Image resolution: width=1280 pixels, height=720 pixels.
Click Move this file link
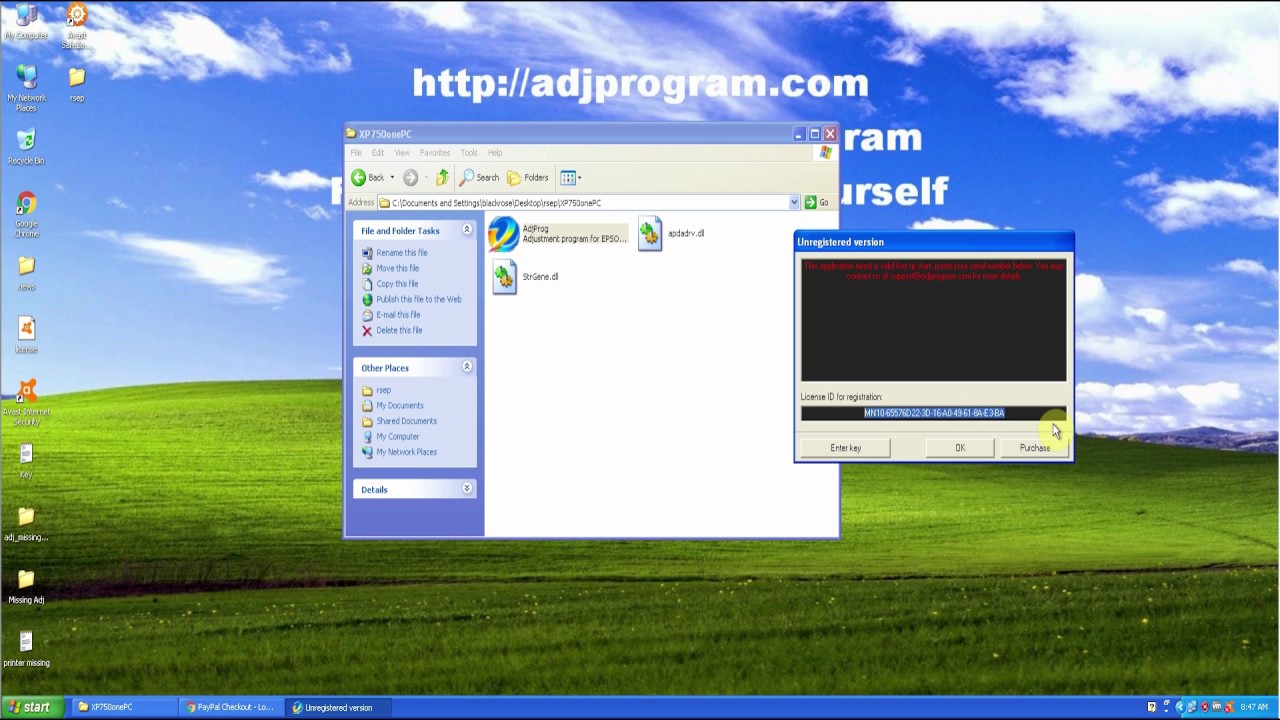coord(397,268)
